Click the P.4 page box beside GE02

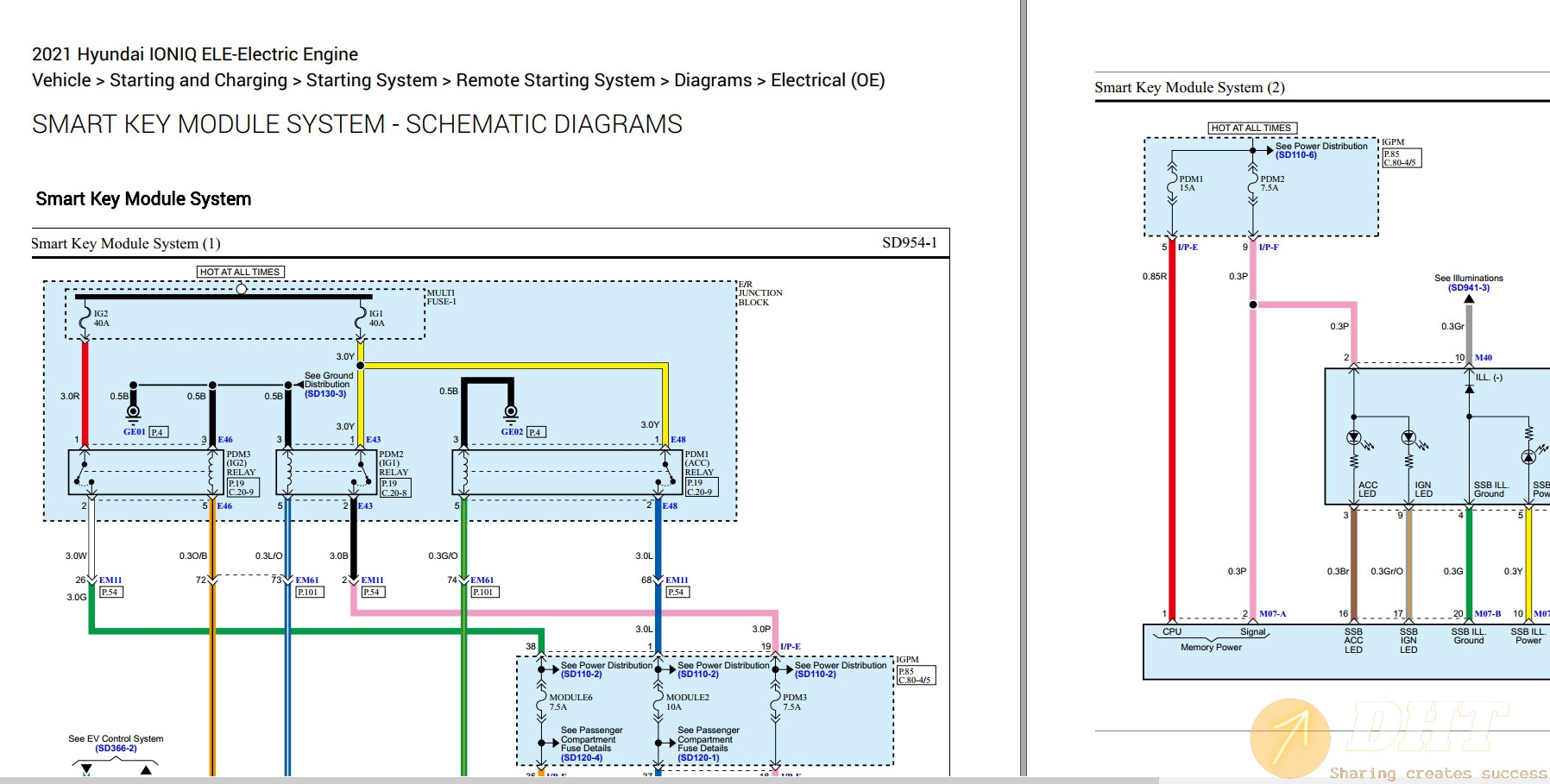point(536,432)
